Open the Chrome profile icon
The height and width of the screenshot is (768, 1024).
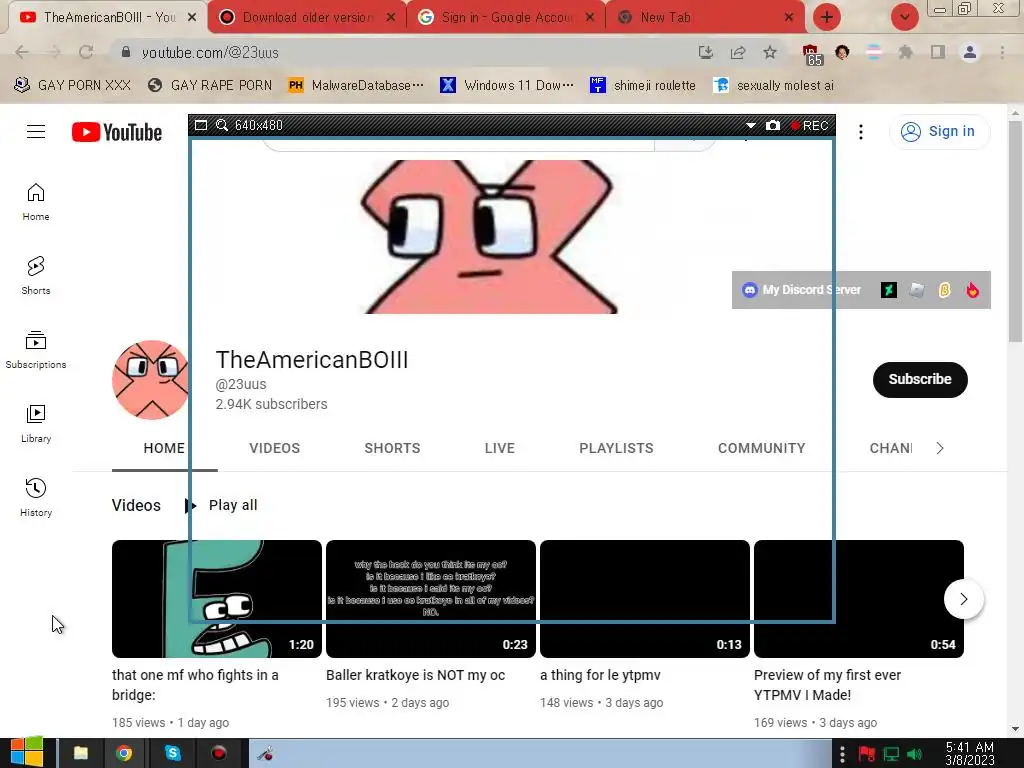click(970, 52)
